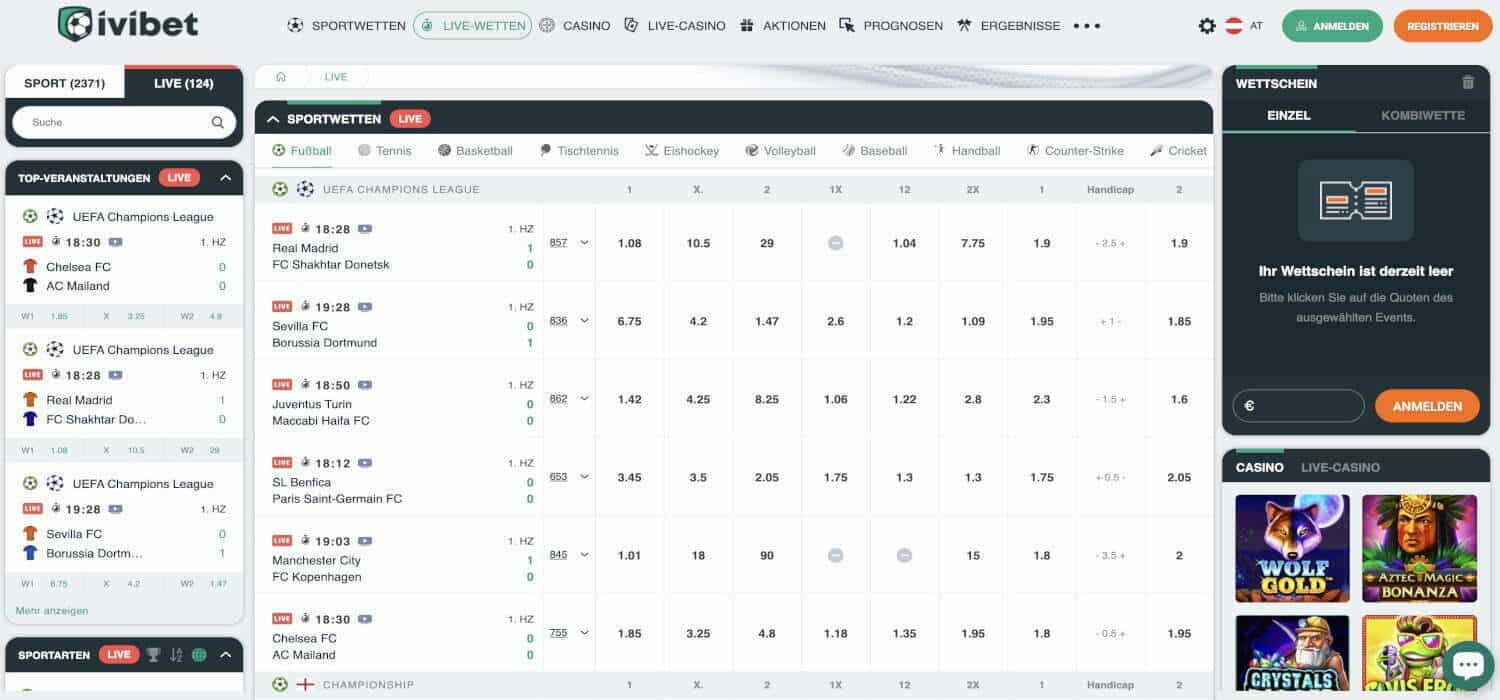The image size is (1500, 700).
Task: Select the Eishockey sport tab
Action: pos(682,151)
